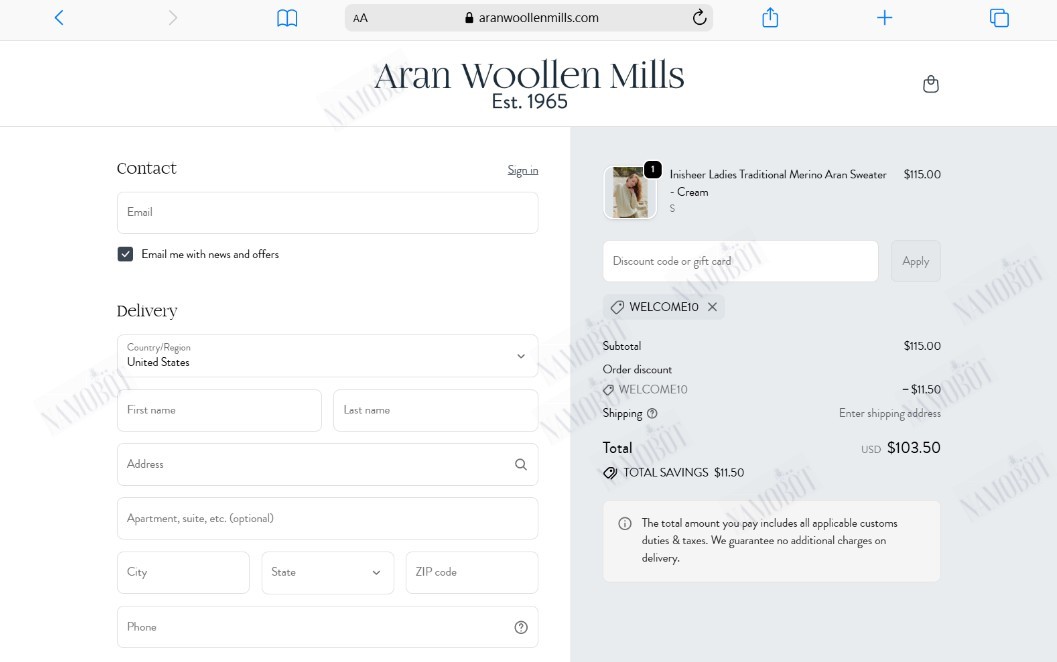
Task: Open a new tab with plus icon
Action: [884, 18]
